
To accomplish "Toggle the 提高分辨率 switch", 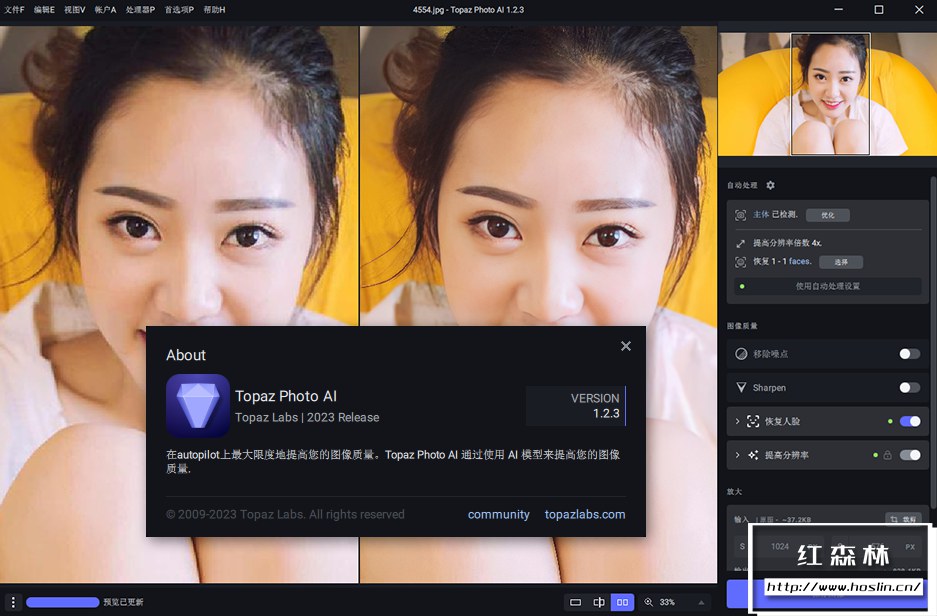I will 910,455.
